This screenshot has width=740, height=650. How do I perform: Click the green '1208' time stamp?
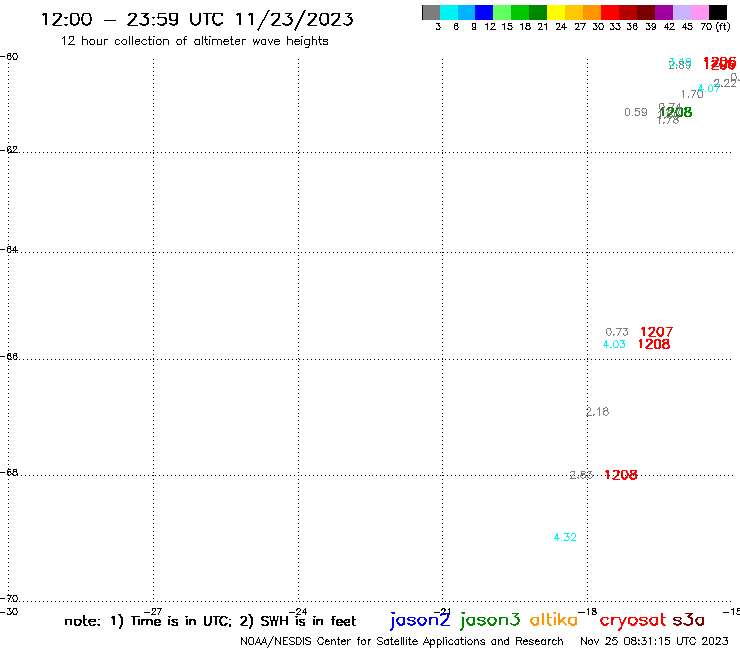click(676, 112)
